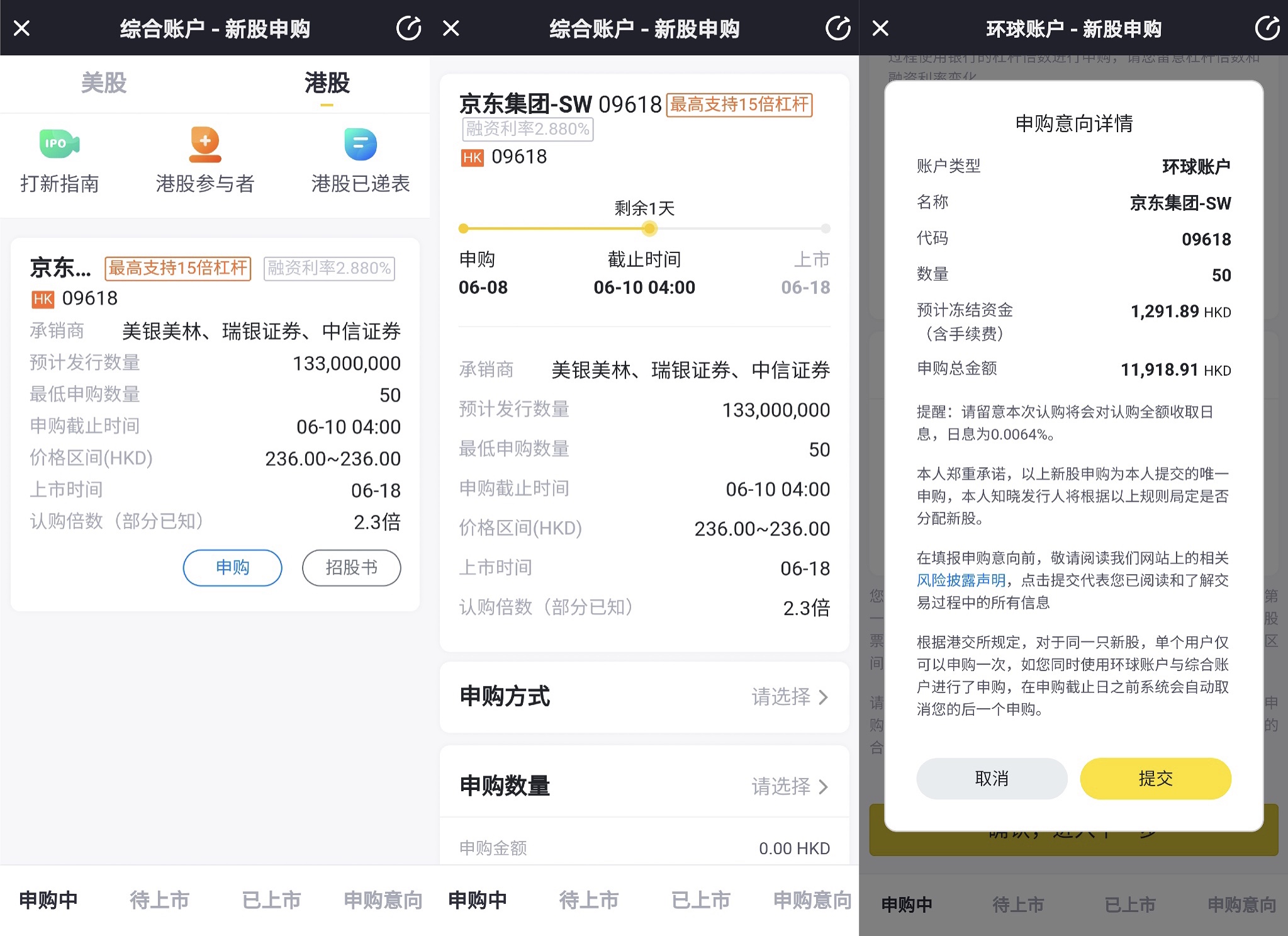1288x936 pixels.
Task: Refresh the middle 综合账户 panel
Action: coord(837,28)
